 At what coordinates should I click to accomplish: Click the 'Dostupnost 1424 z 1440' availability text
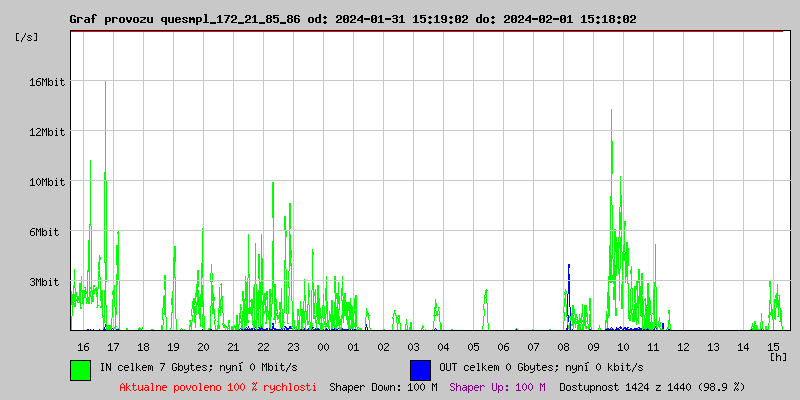[652, 387]
